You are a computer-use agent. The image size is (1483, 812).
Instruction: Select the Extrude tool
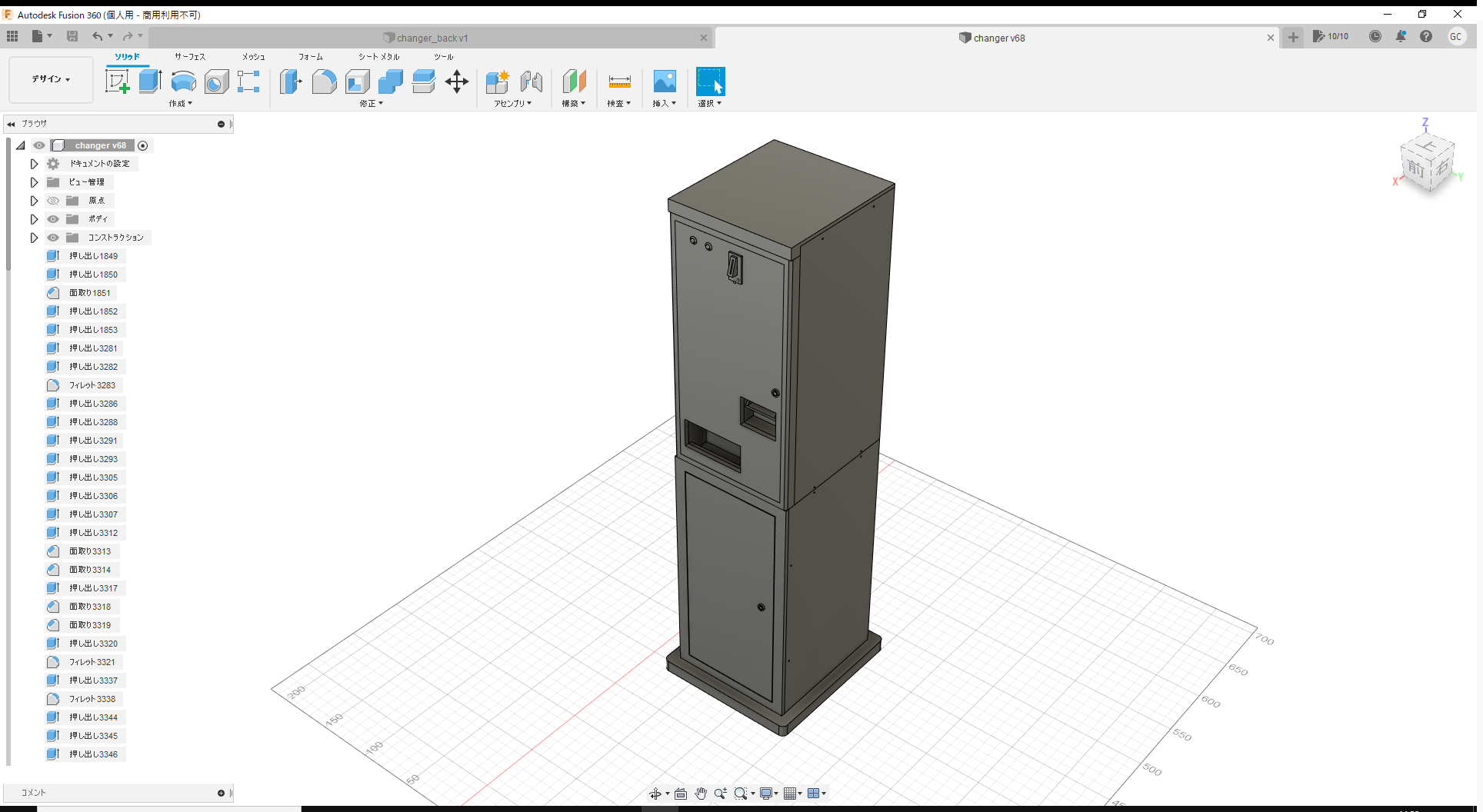[149, 81]
